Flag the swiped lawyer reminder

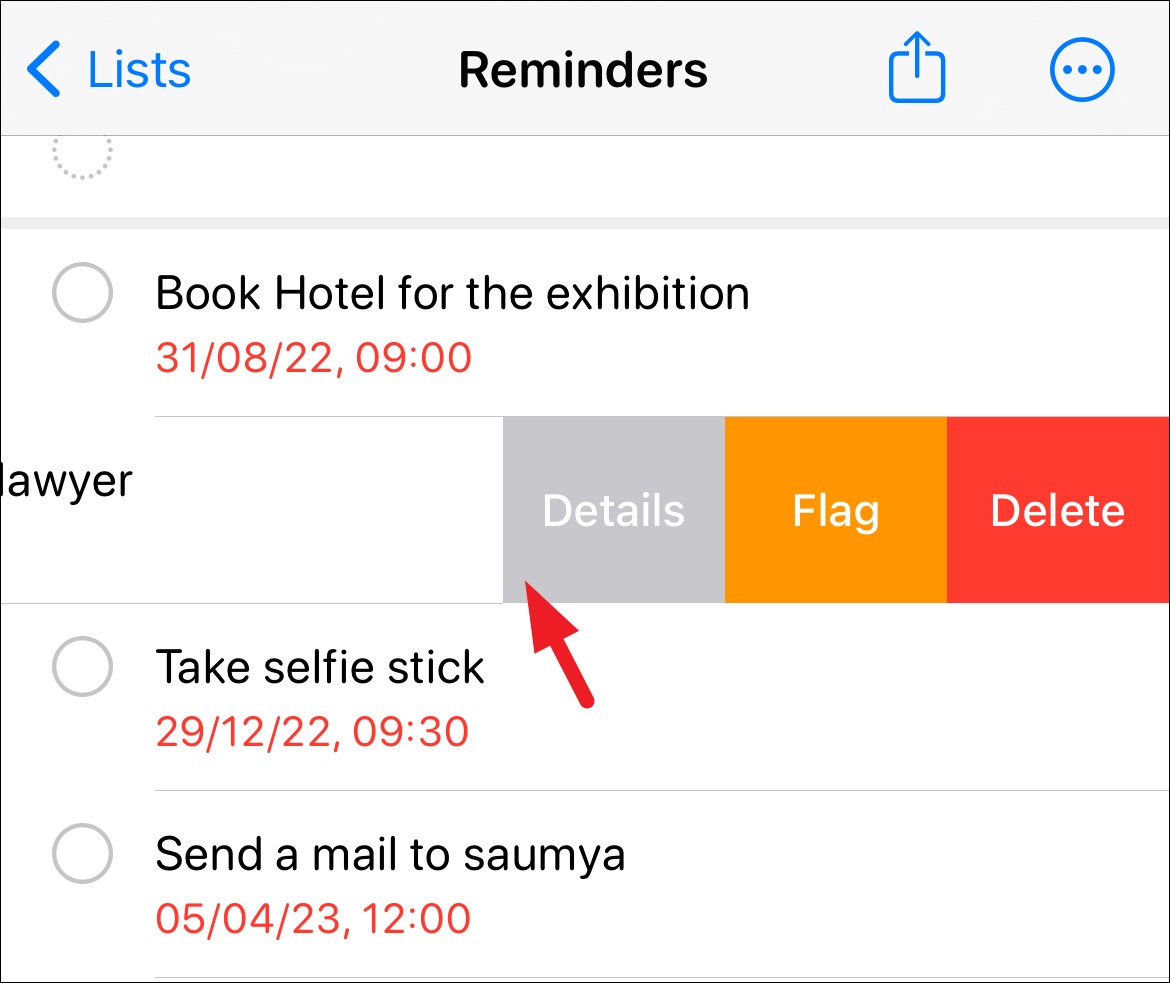[x=836, y=510]
